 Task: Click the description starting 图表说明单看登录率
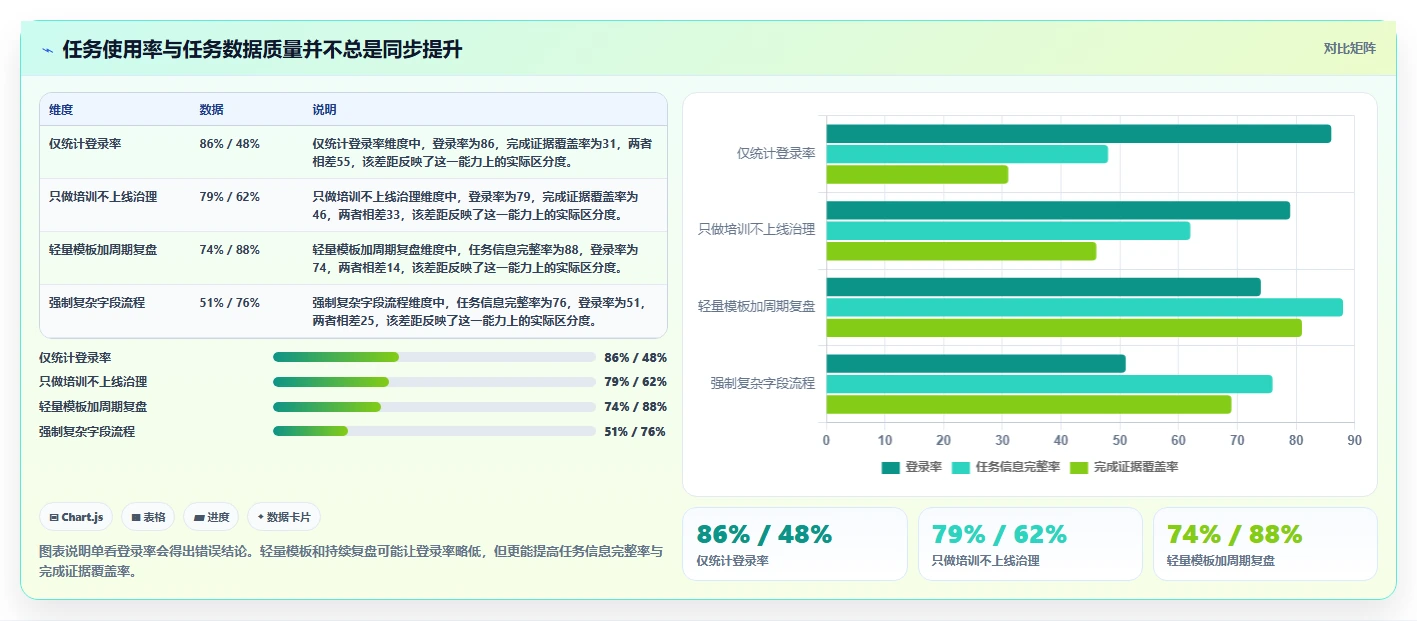(x=351, y=561)
